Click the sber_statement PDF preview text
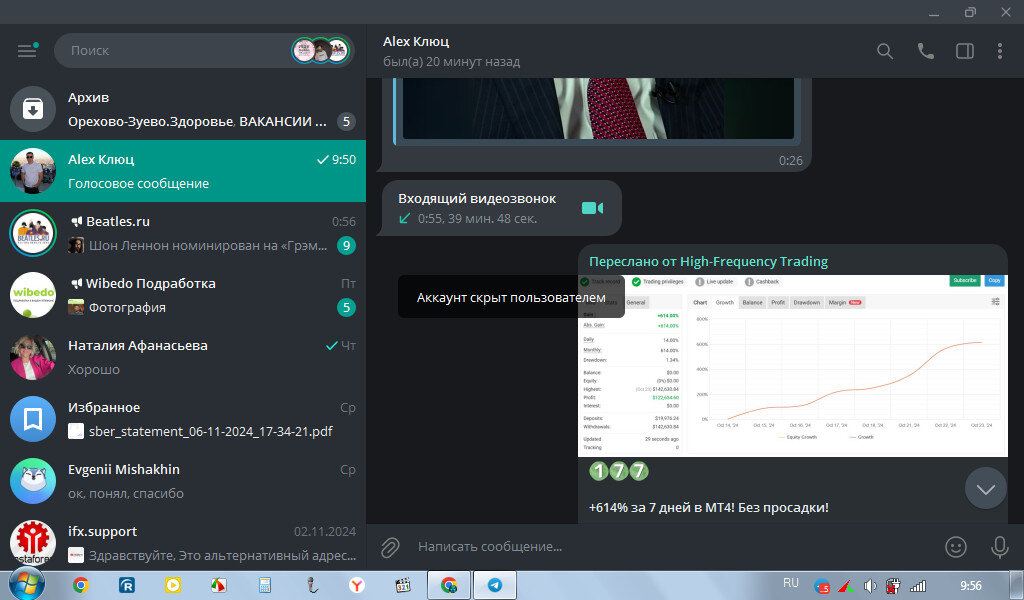Image resolution: width=1024 pixels, height=600 pixels. tap(210, 432)
